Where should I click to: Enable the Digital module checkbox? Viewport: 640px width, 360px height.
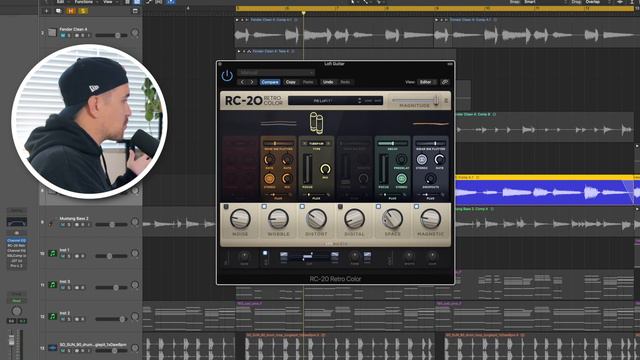pos(340,207)
